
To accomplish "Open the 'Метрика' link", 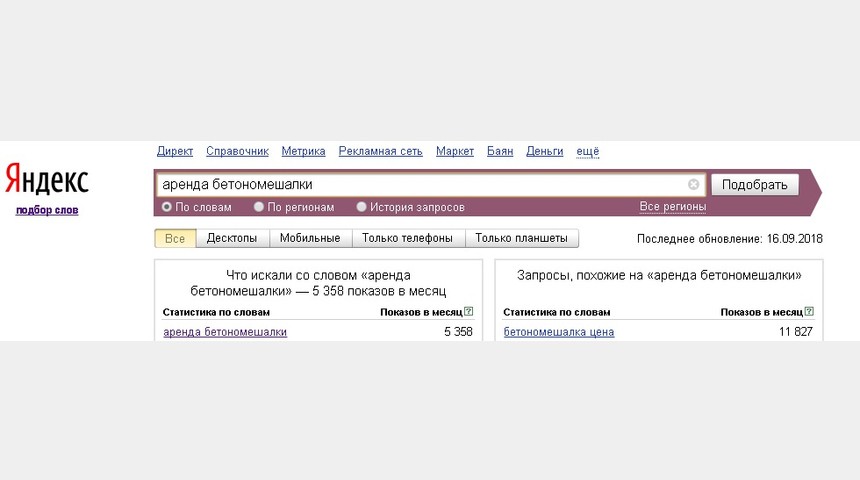I will (x=303, y=151).
